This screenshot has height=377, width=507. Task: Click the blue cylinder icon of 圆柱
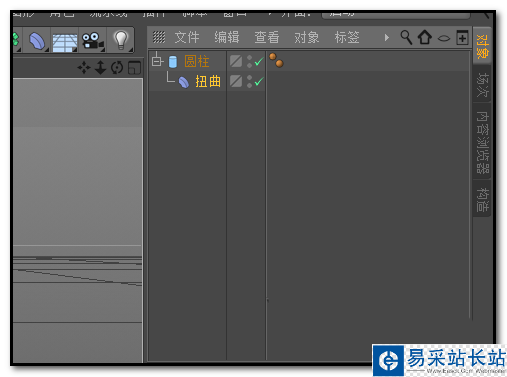(x=173, y=62)
